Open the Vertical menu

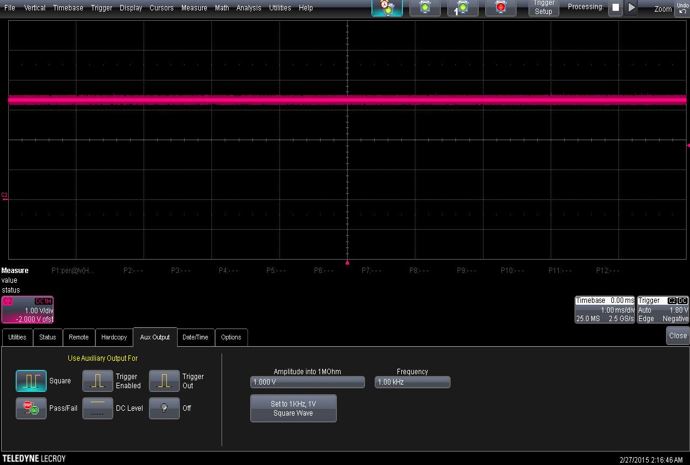[x=34, y=7]
